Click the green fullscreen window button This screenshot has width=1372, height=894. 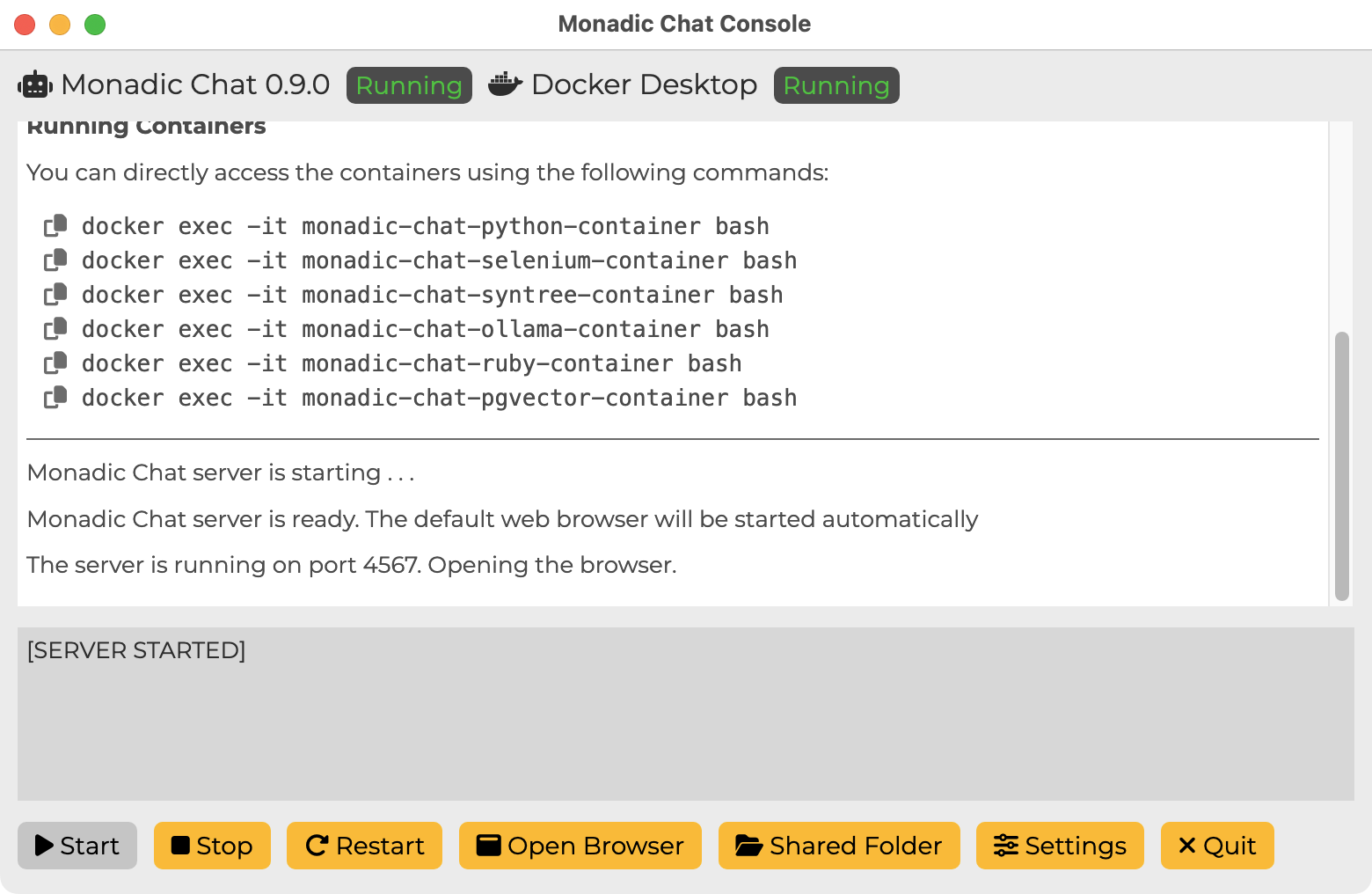click(95, 25)
